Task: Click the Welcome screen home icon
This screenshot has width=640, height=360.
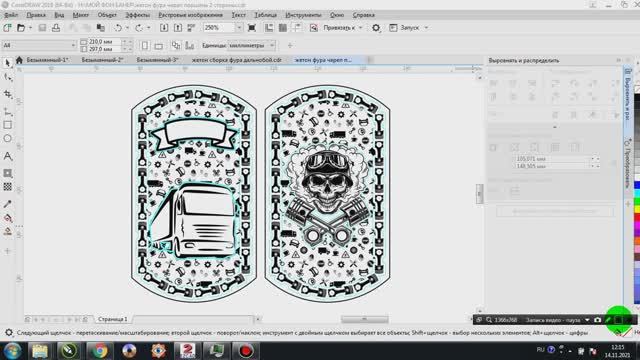Action: coord(19,60)
